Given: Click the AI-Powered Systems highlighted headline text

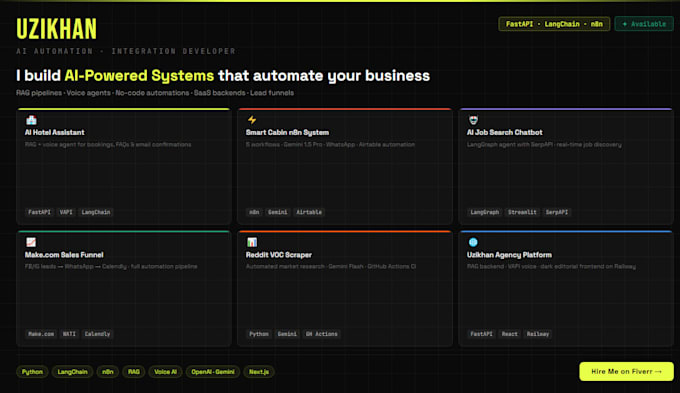Looking at the screenshot, I should [139, 76].
